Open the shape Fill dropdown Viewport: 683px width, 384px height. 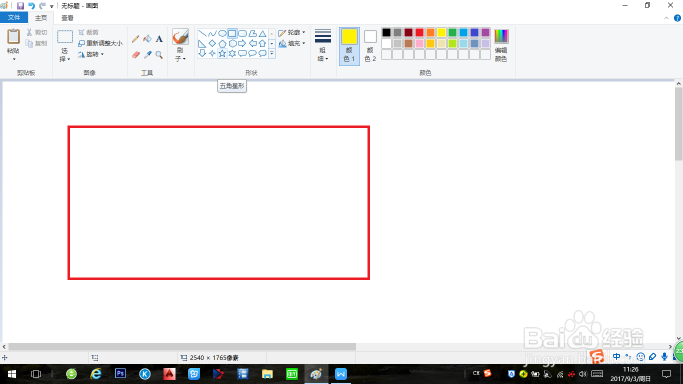pyautogui.click(x=291, y=44)
